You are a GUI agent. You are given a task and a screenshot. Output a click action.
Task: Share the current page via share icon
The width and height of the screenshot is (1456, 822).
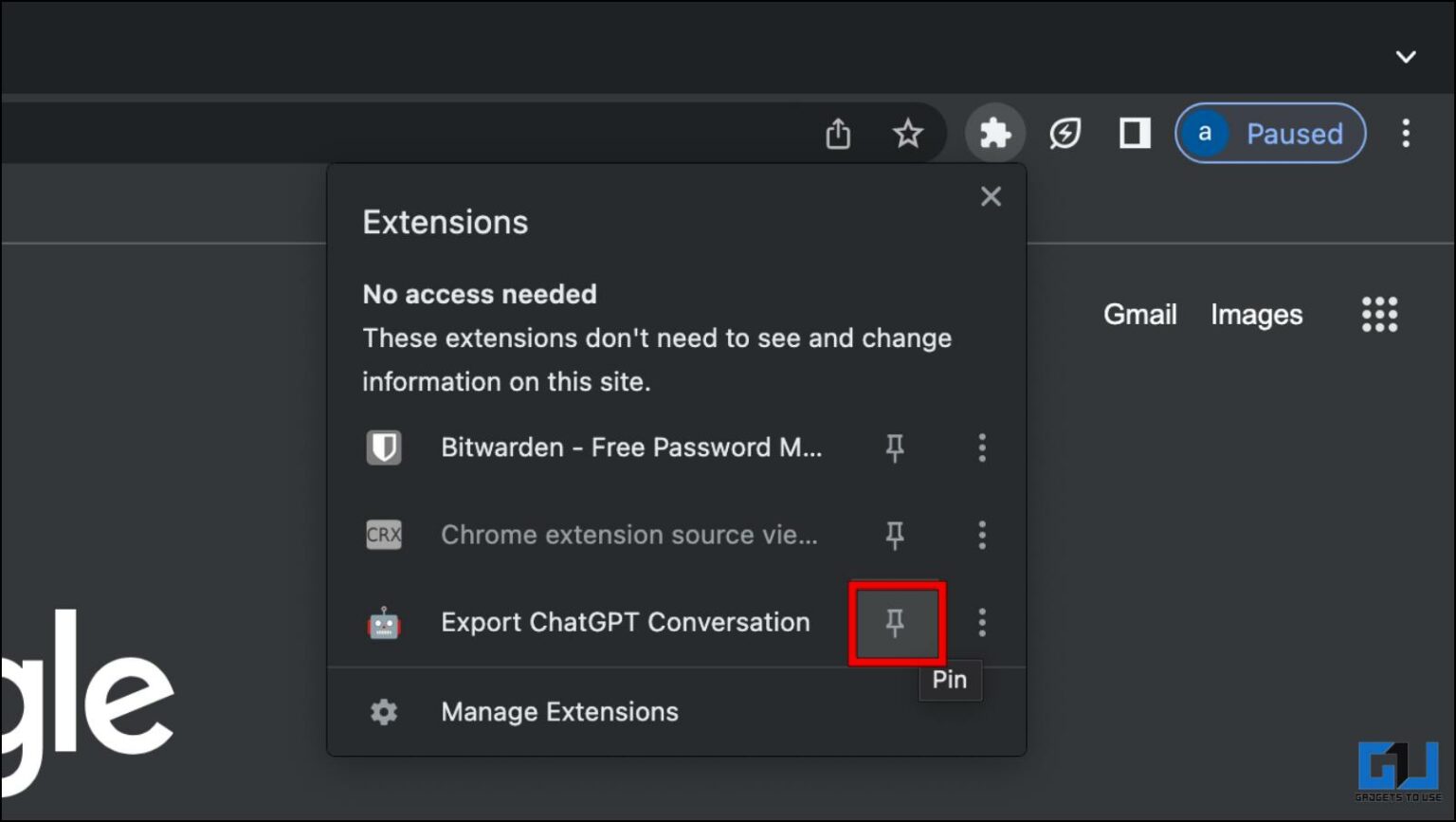coord(838,133)
